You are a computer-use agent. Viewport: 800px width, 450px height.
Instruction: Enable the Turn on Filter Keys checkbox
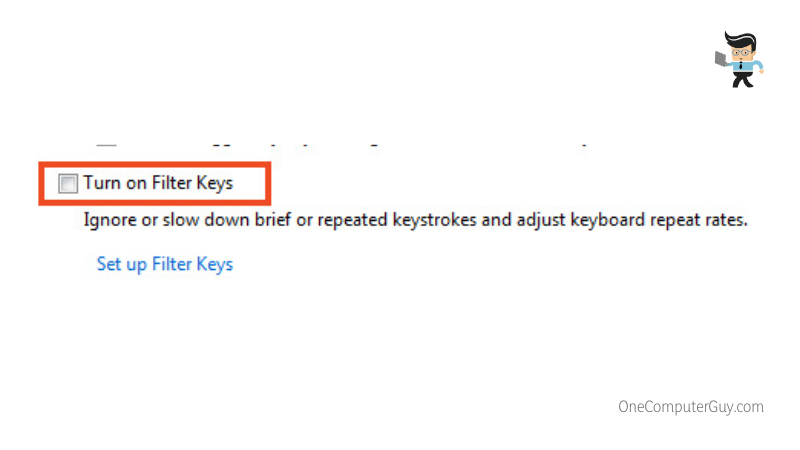(68, 184)
